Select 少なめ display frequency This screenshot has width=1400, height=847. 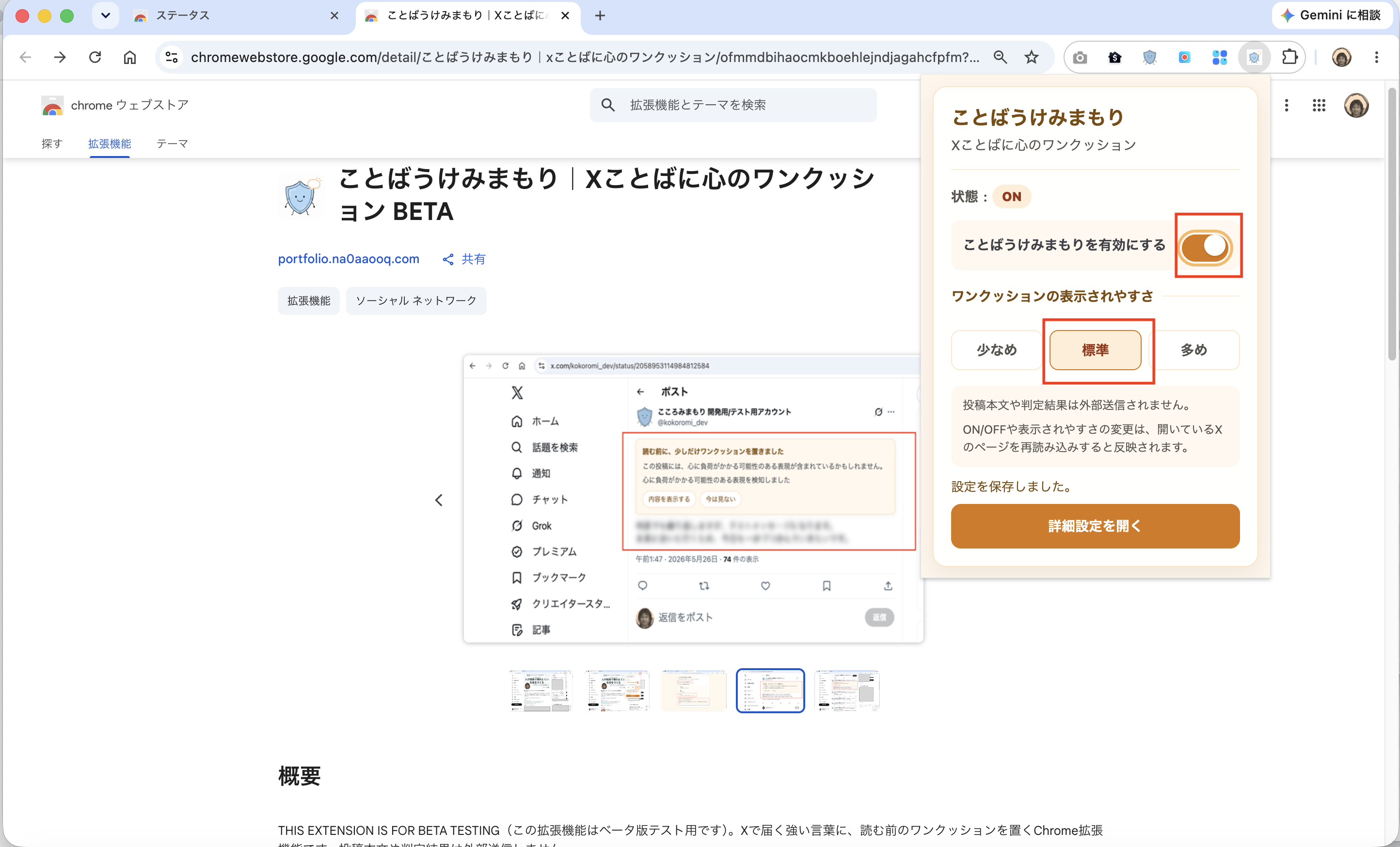tap(996, 350)
